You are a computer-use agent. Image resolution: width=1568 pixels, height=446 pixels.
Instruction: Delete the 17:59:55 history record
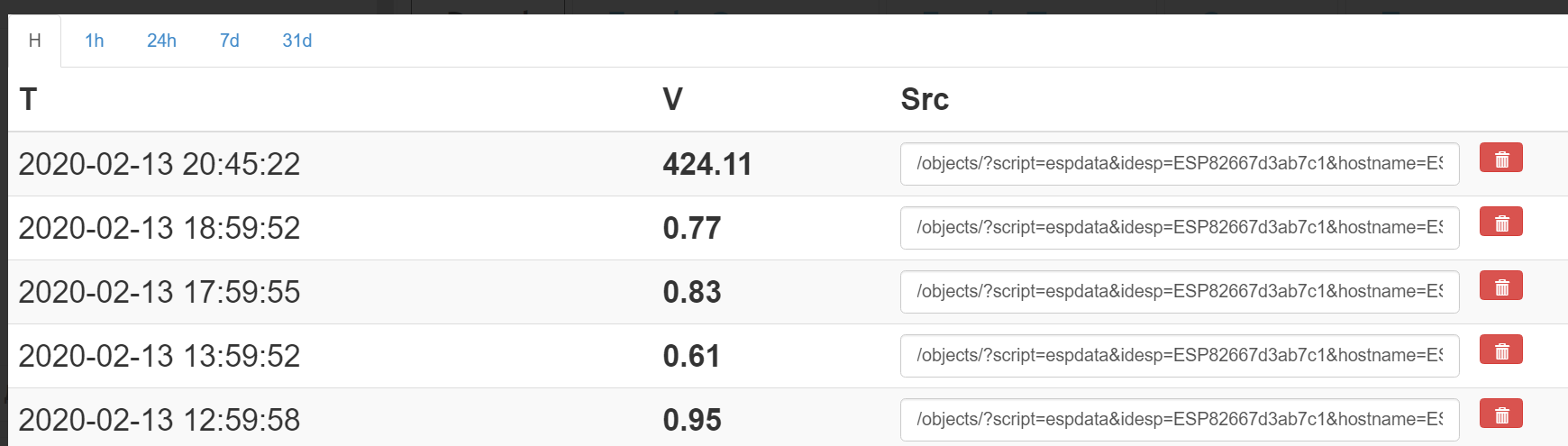(1500, 287)
